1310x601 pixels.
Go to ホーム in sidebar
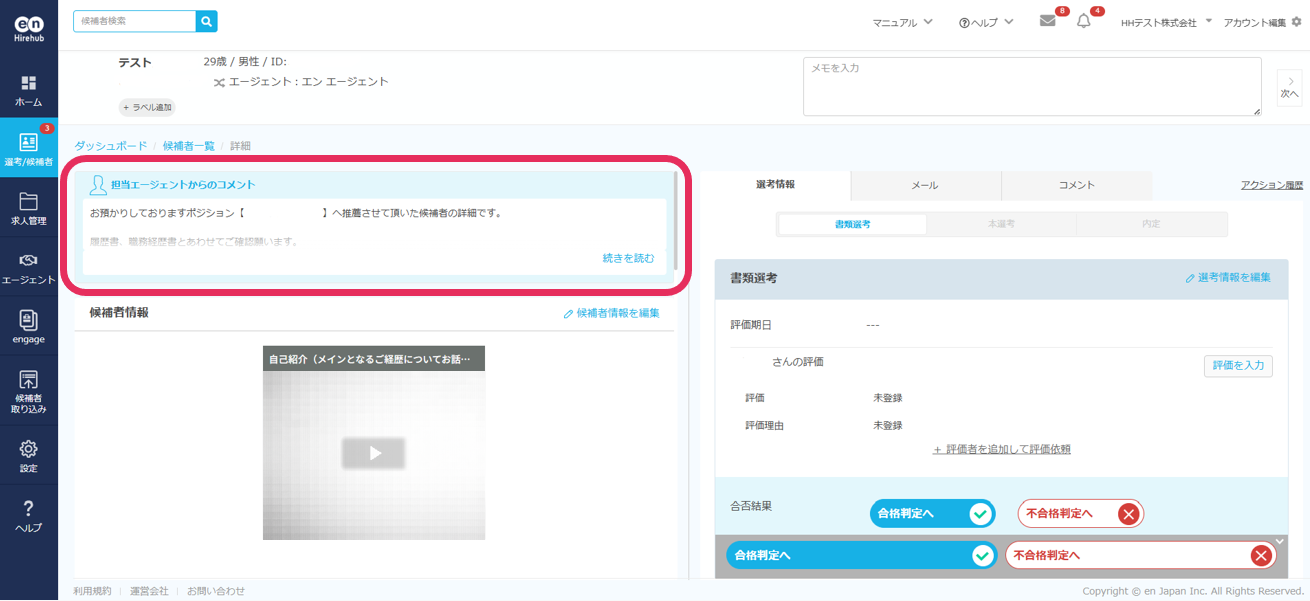[28, 91]
